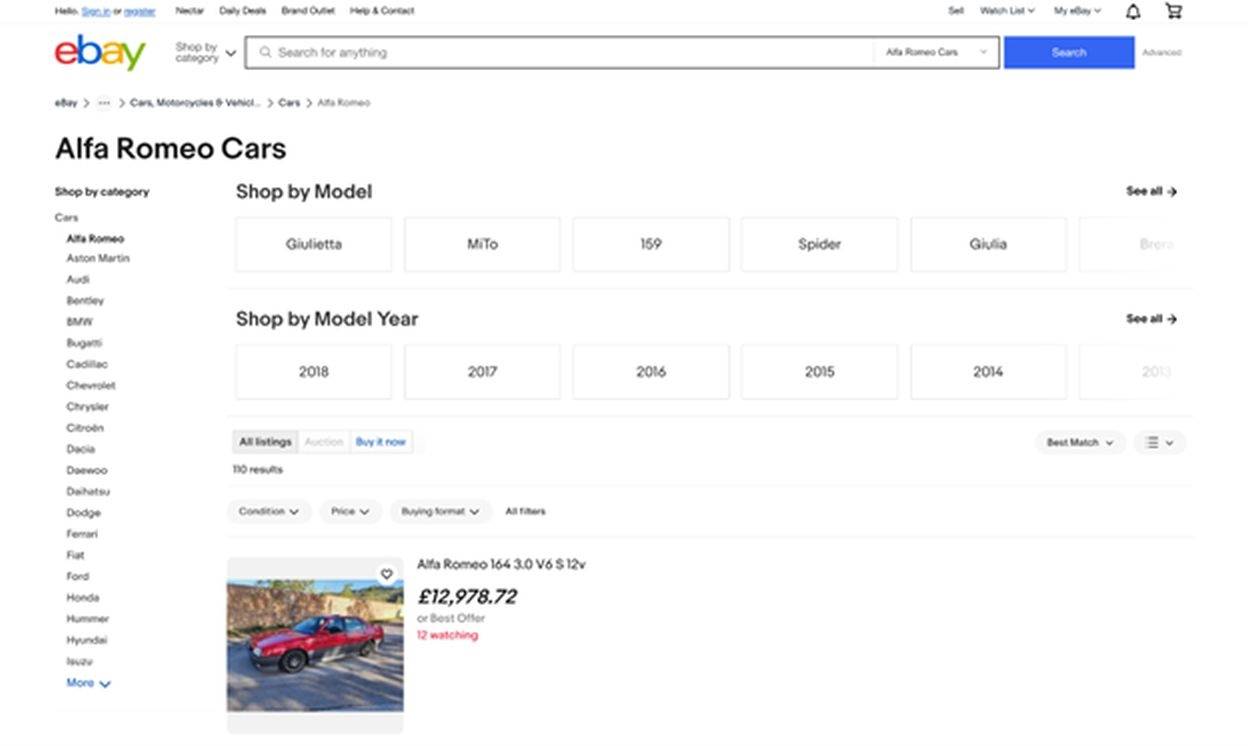Open Brand Outlet in top menu
The height and width of the screenshot is (746, 1248).
pyautogui.click(x=308, y=11)
